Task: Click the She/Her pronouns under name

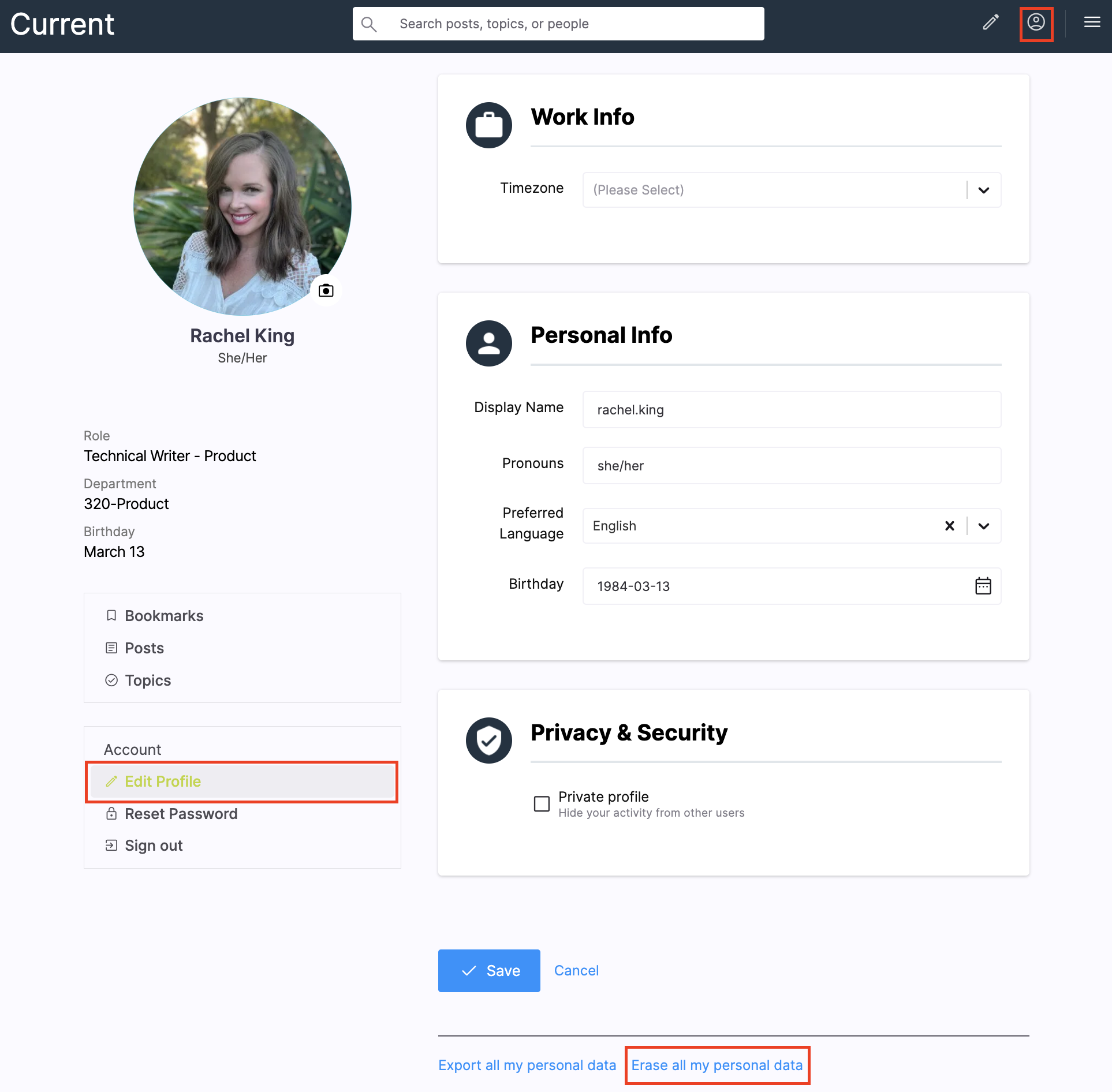Action: (242, 358)
